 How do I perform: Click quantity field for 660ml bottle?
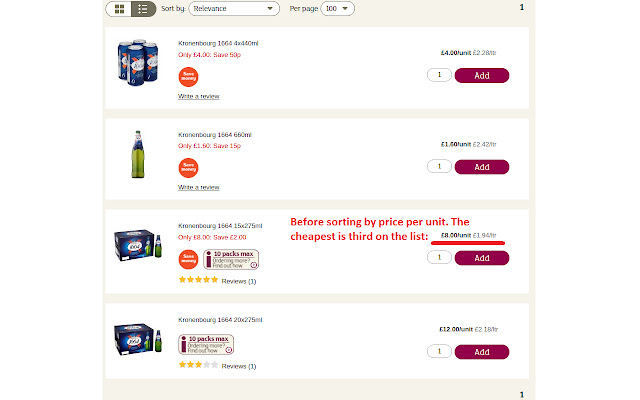pos(438,167)
